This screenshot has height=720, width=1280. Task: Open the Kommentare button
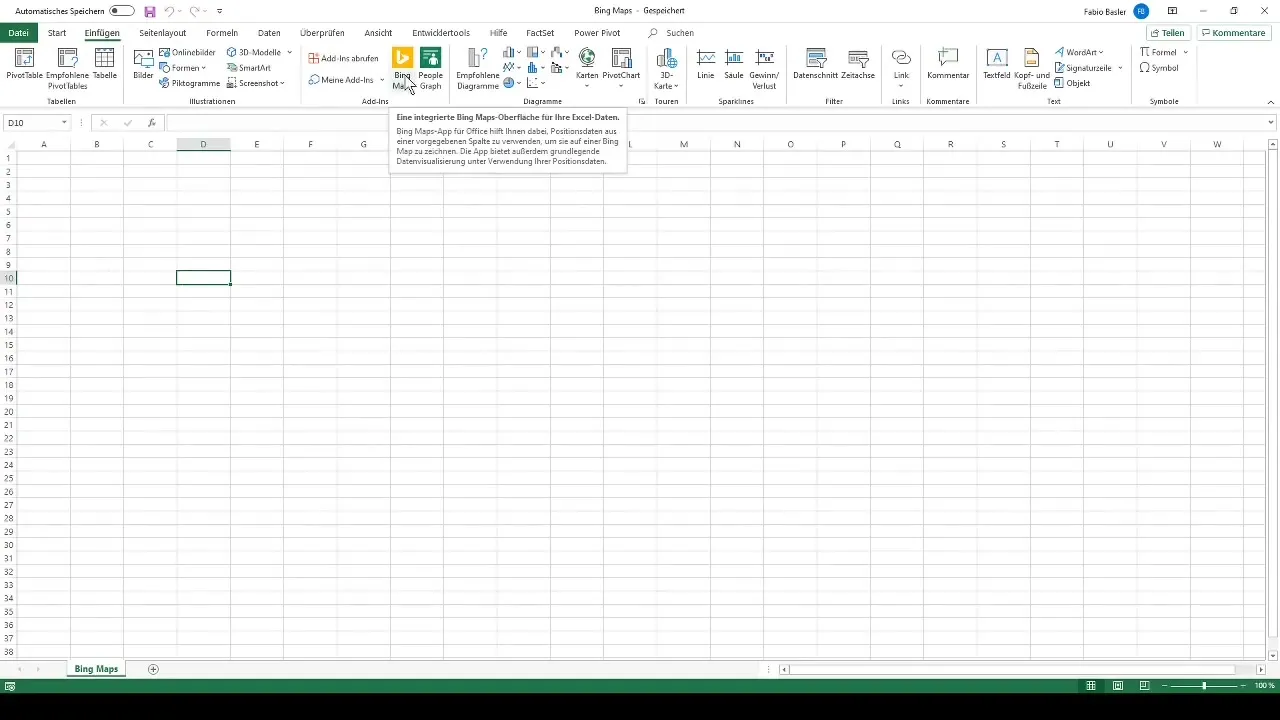coord(1233,33)
